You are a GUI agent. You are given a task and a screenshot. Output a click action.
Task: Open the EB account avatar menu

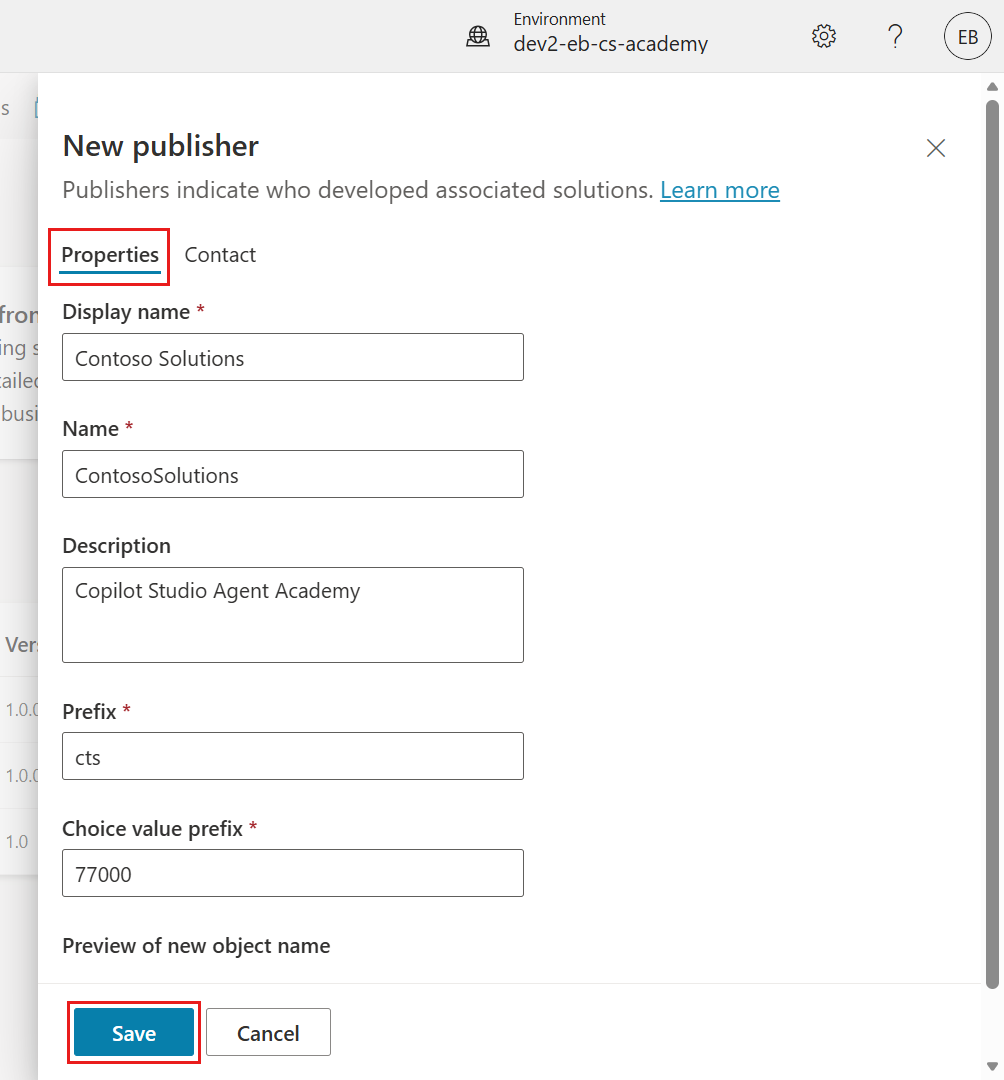[x=967, y=37]
